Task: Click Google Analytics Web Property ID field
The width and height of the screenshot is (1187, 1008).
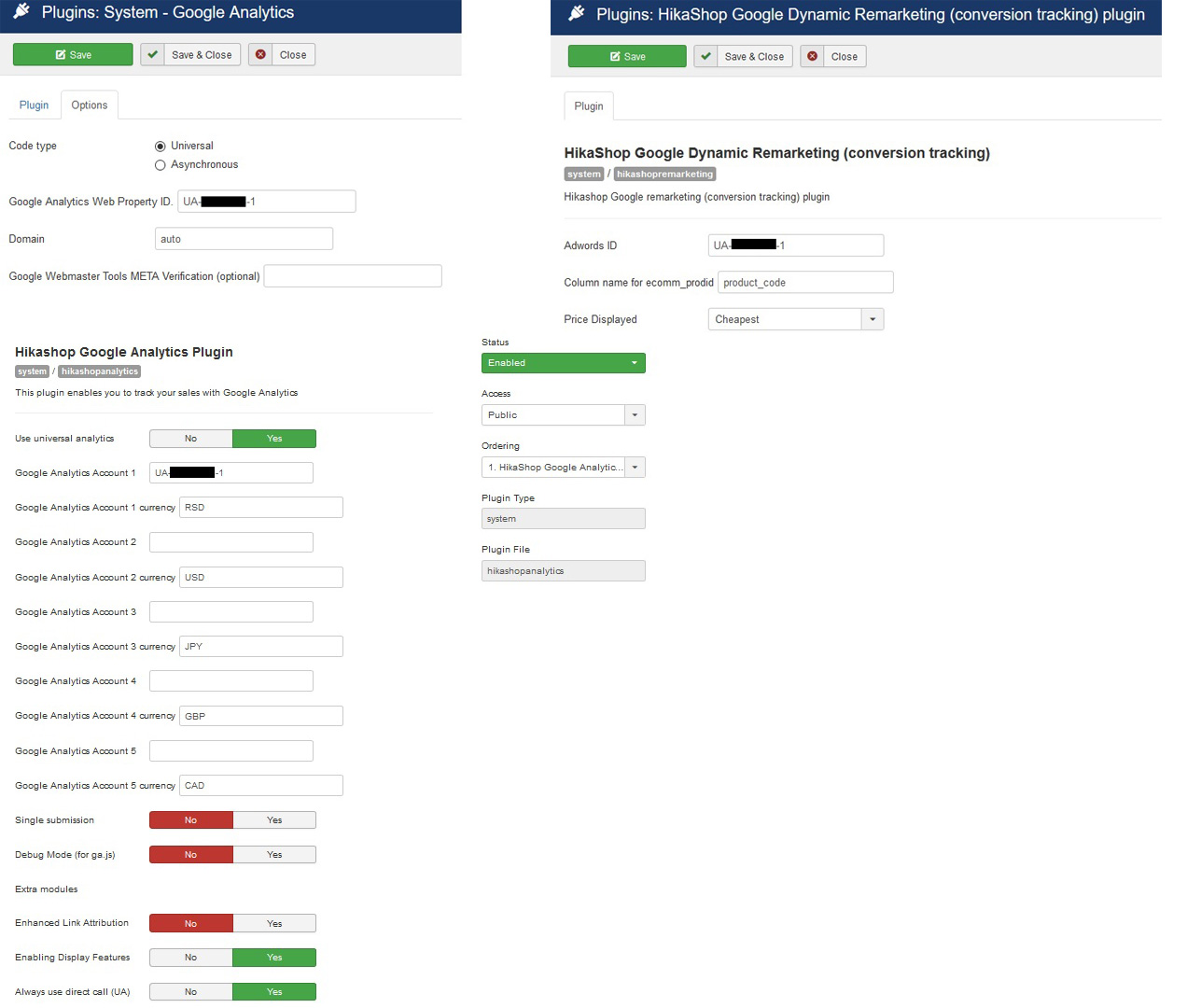Action: (267, 202)
